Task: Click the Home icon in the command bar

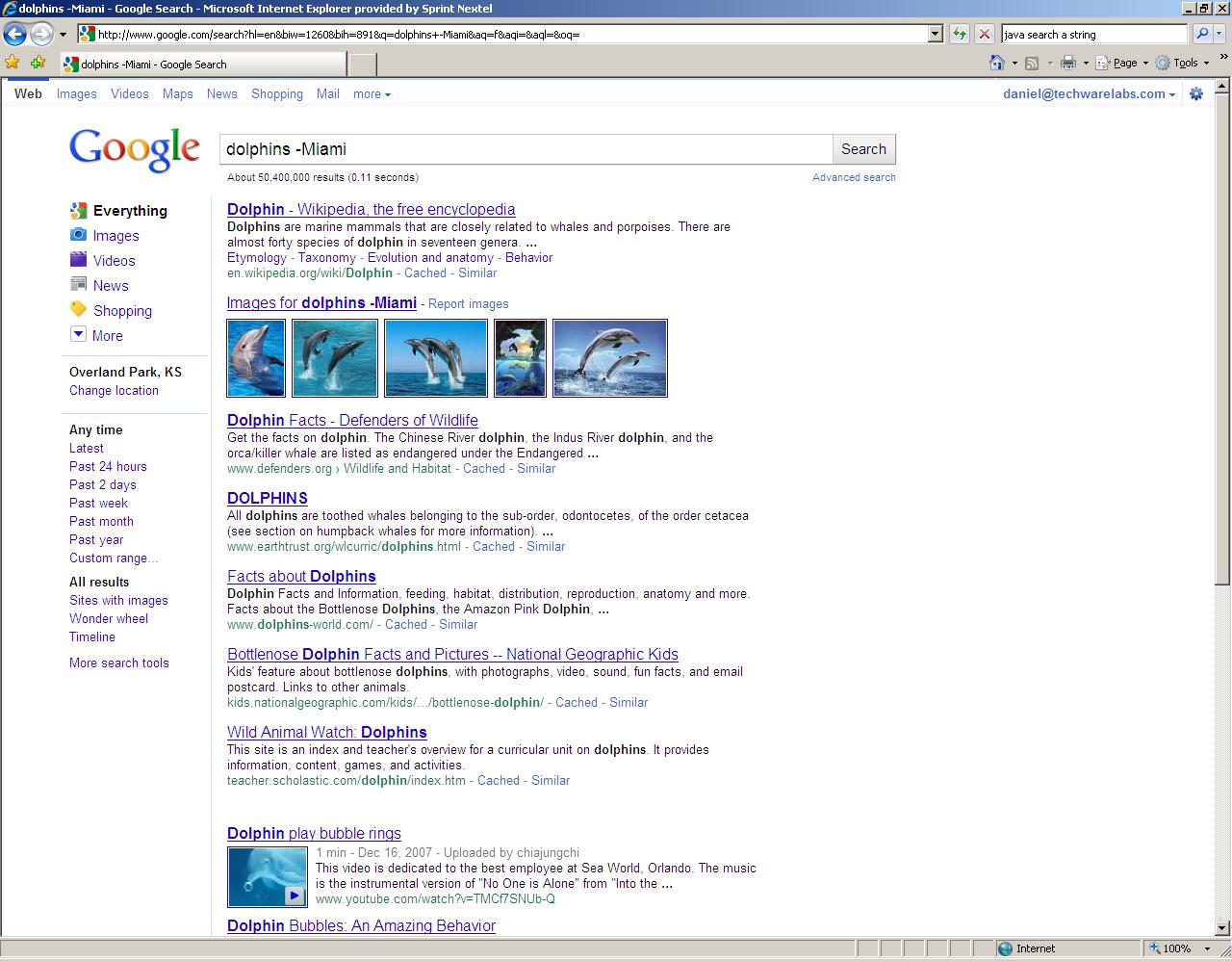Action: (x=997, y=63)
